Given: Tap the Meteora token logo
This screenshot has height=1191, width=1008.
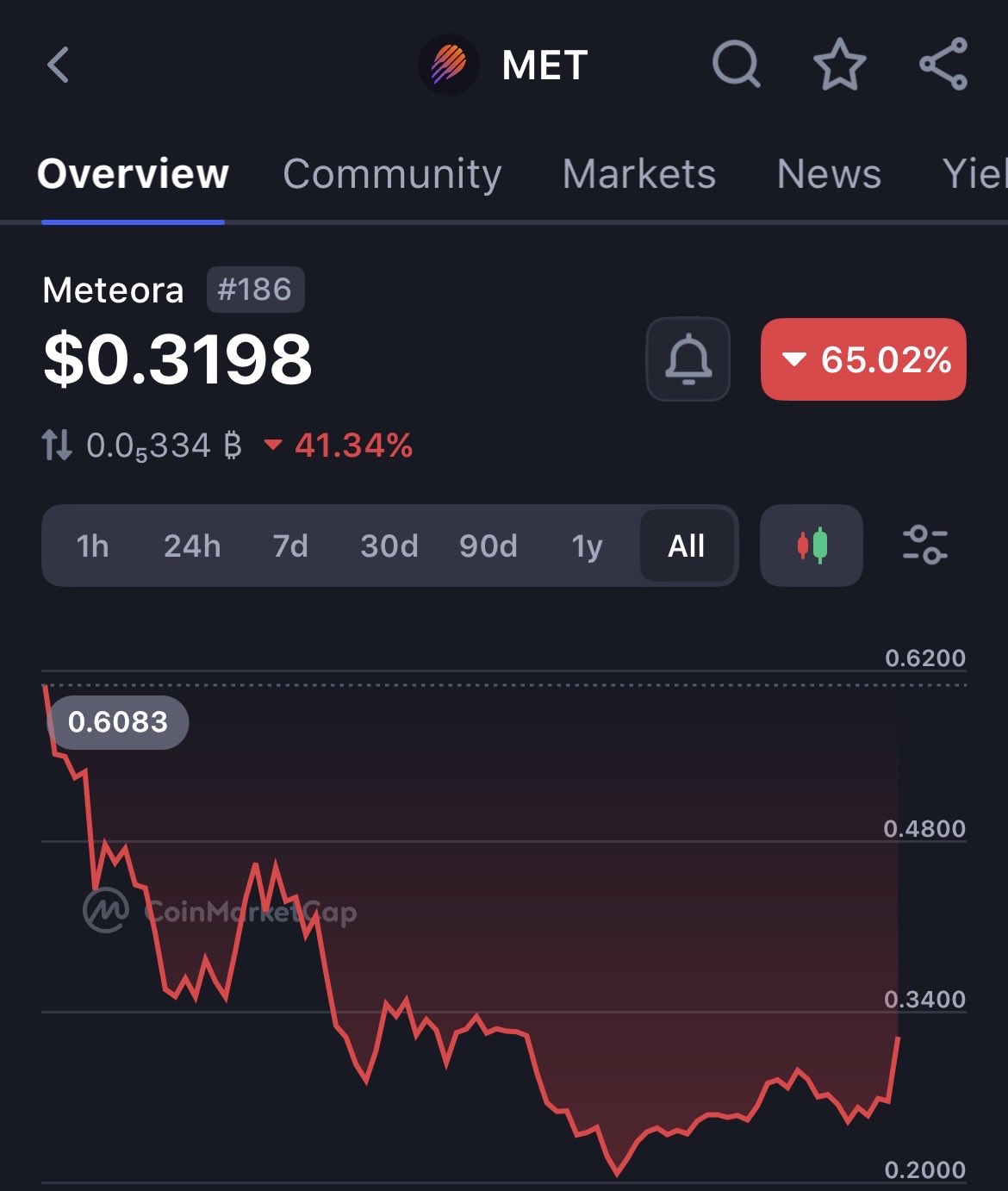Looking at the screenshot, I should click(448, 65).
